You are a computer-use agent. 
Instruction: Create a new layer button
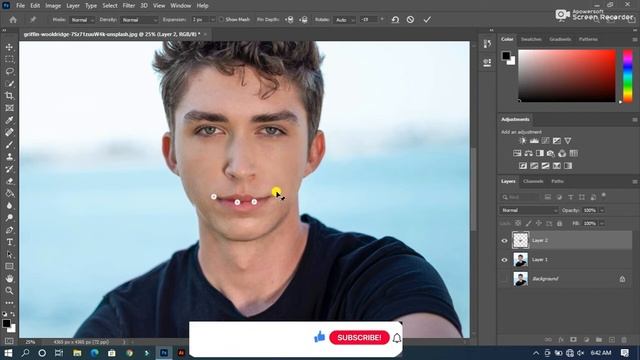611,340
